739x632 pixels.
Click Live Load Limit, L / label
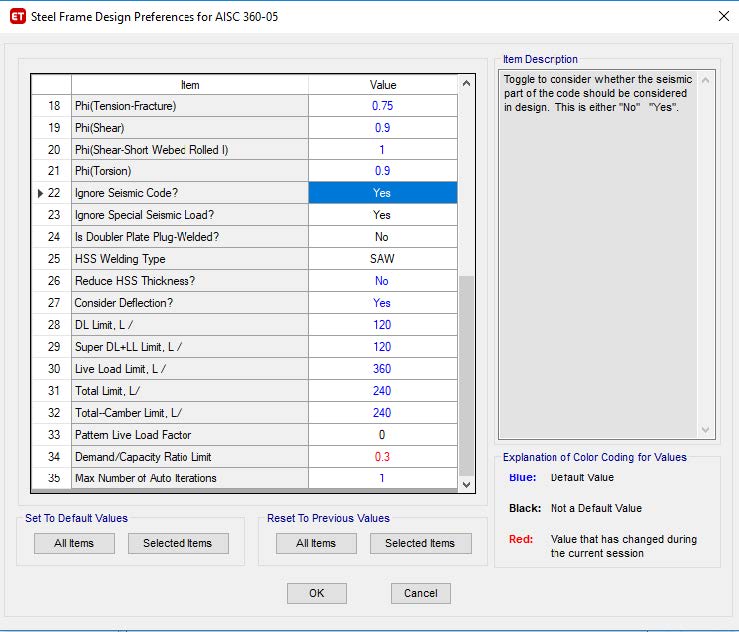click(120, 369)
